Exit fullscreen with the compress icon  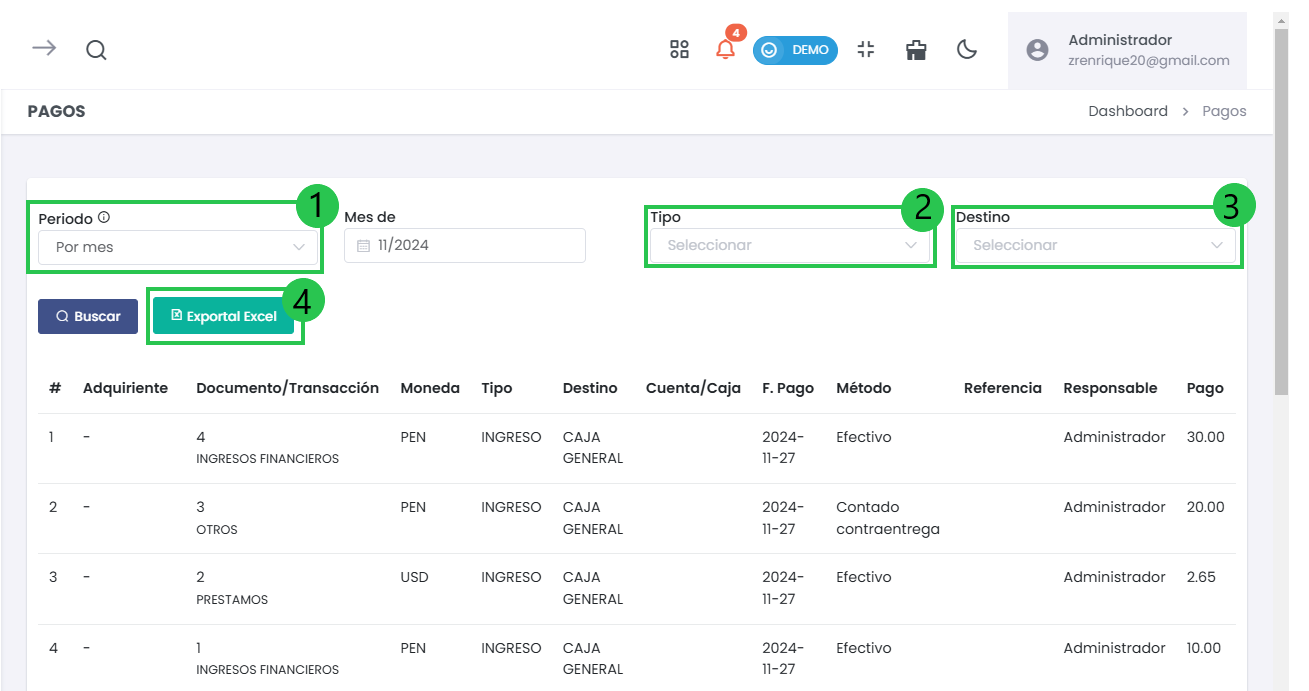866,50
